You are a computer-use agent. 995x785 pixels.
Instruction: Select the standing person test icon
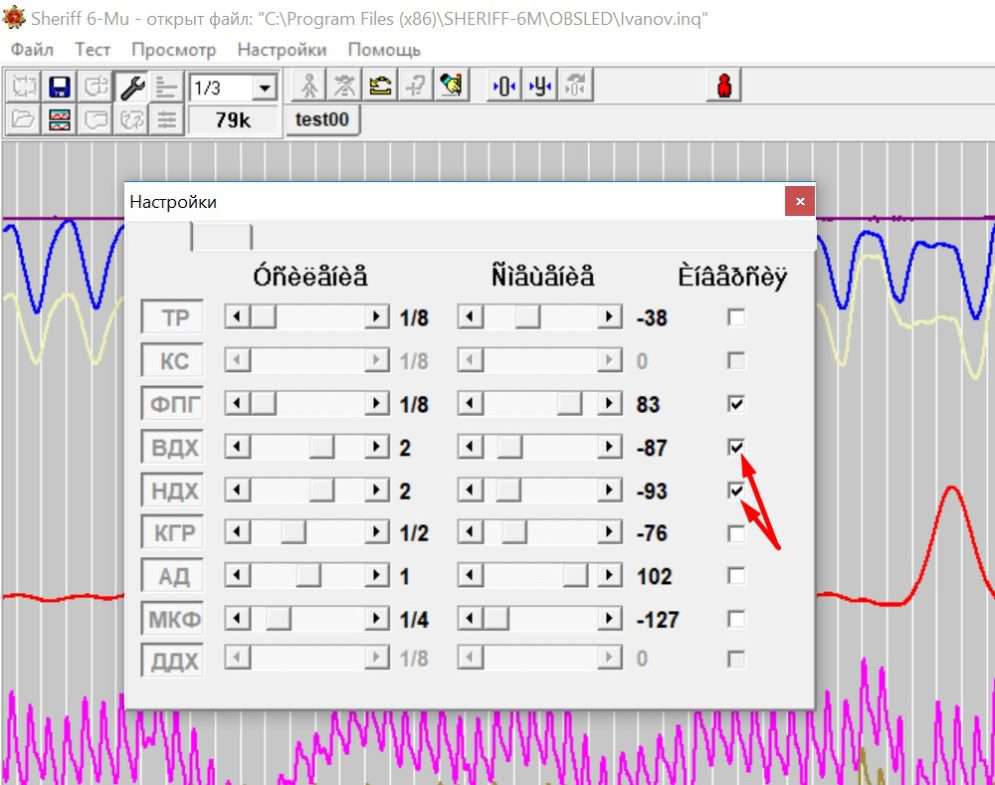(x=311, y=84)
